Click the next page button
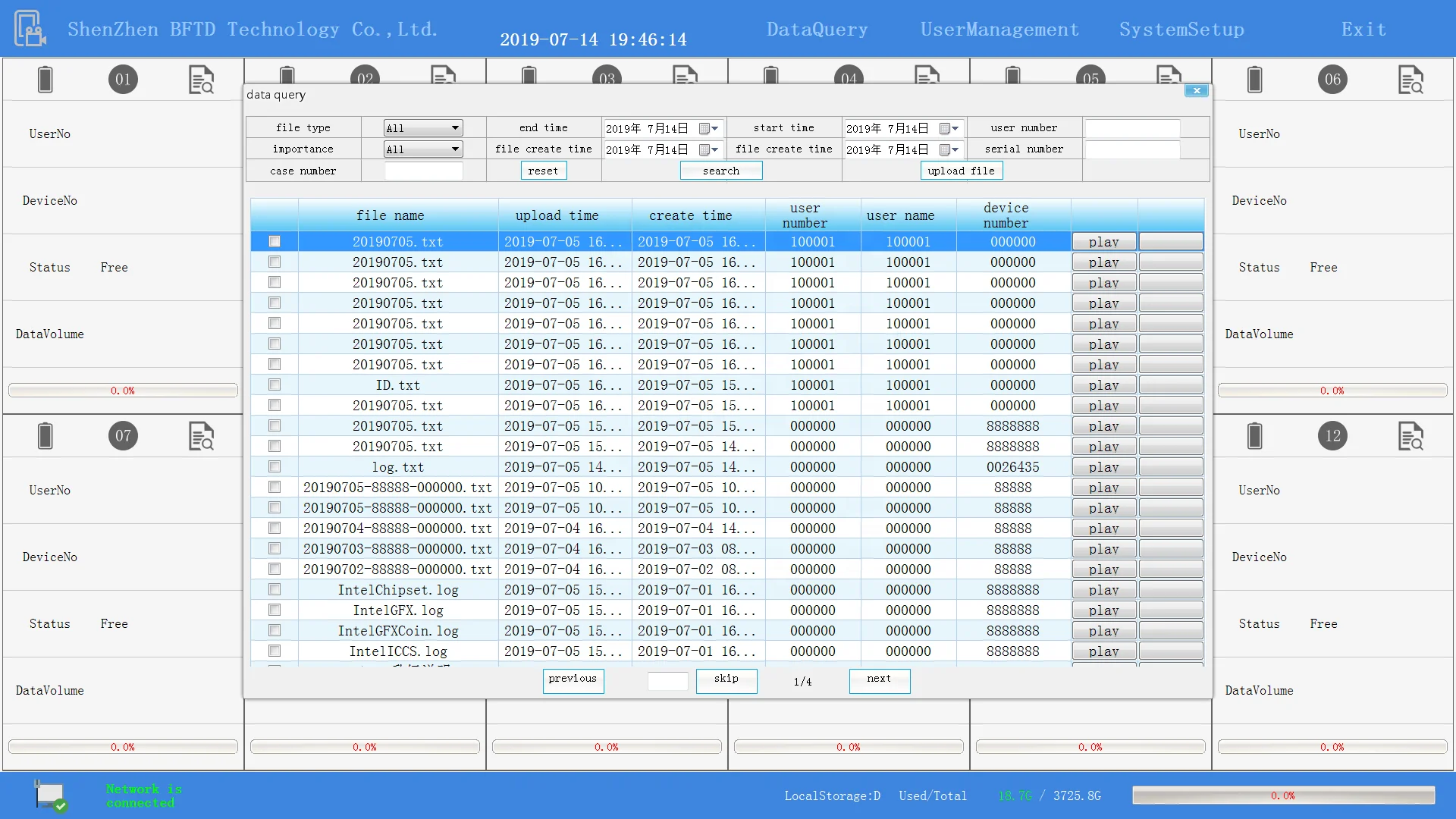This screenshot has width=1456, height=819. tap(879, 679)
